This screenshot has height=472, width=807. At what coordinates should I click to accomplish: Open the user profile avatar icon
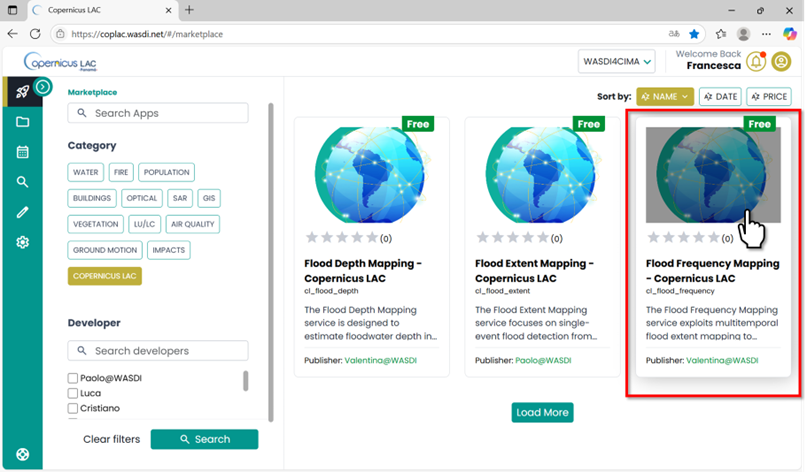[x=781, y=61]
